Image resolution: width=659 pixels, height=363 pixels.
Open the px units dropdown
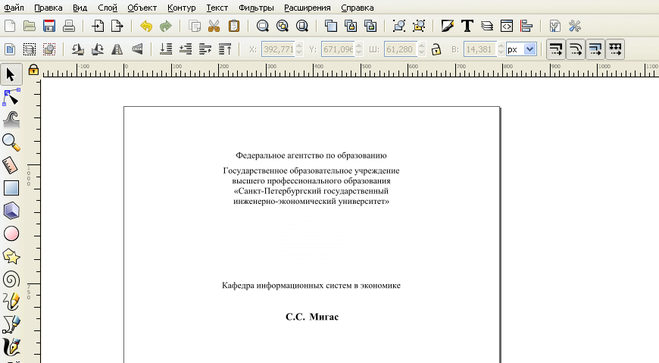530,49
